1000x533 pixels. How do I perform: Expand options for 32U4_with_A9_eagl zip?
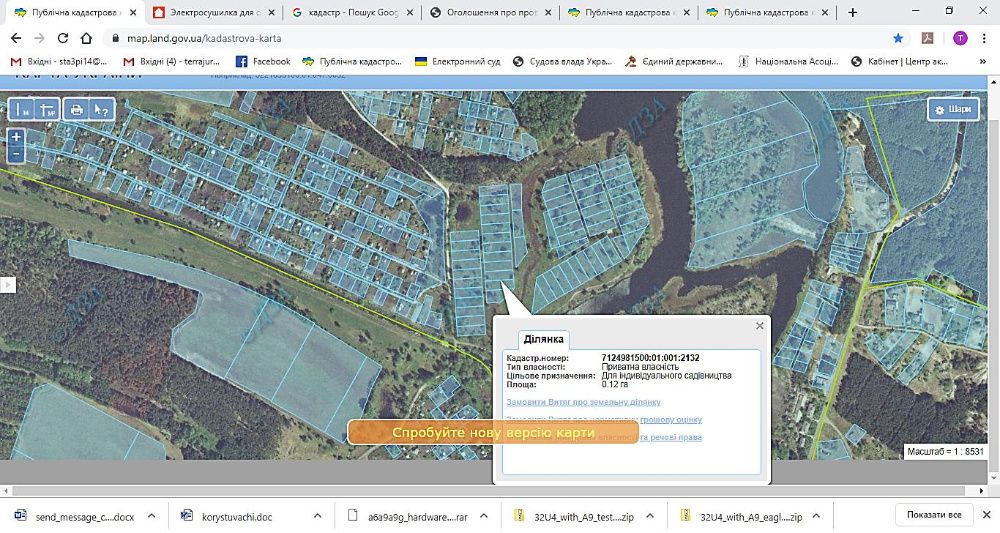click(x=816, y=516)
